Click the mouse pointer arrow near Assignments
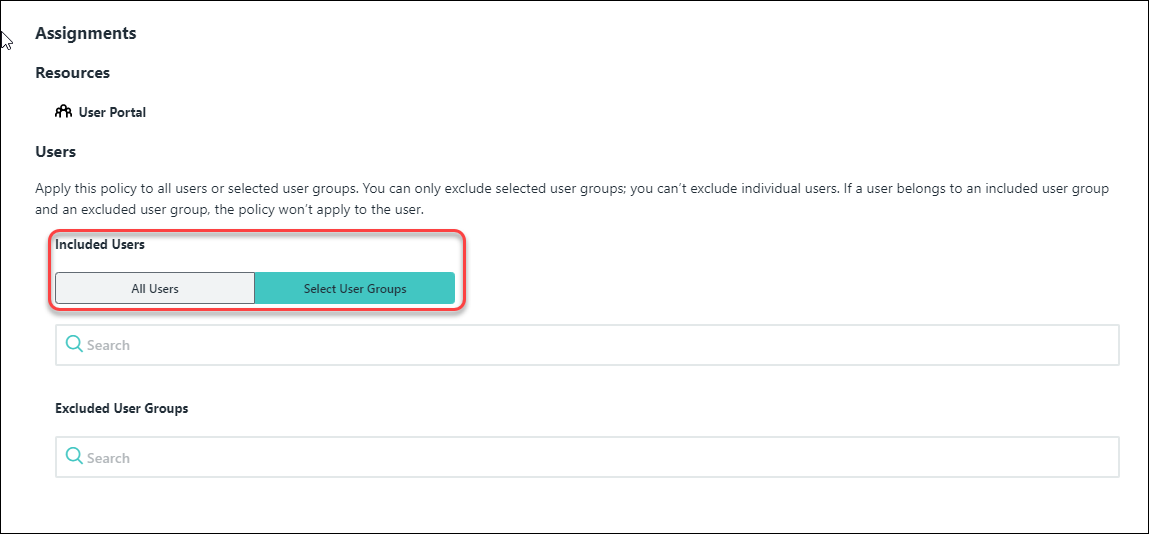Screen dimensions: 1149x534 tap(6, 40)
